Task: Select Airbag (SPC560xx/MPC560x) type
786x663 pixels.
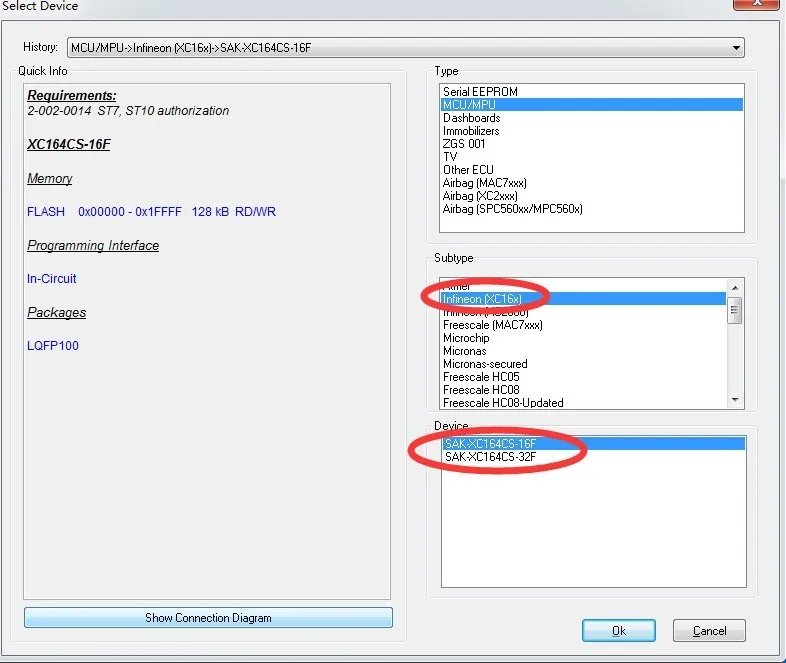Action: (x=592, y=209)
